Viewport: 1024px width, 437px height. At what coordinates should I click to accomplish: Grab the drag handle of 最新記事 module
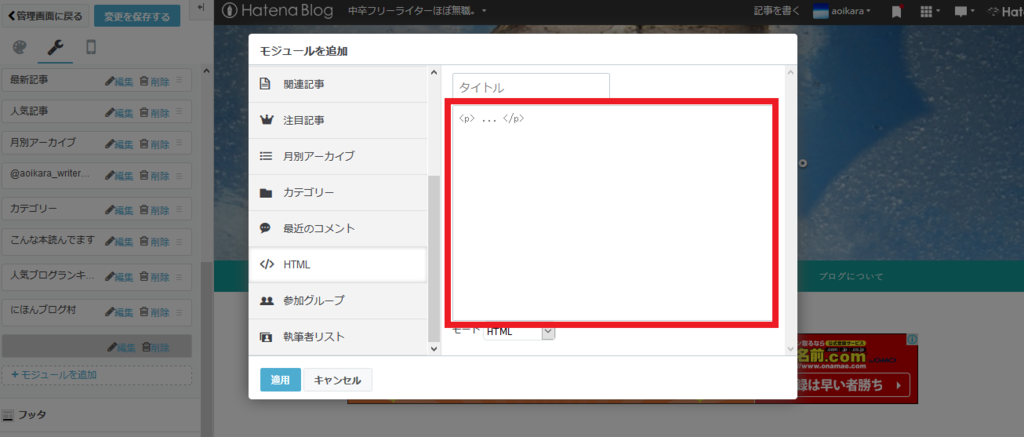click(179, 81)
